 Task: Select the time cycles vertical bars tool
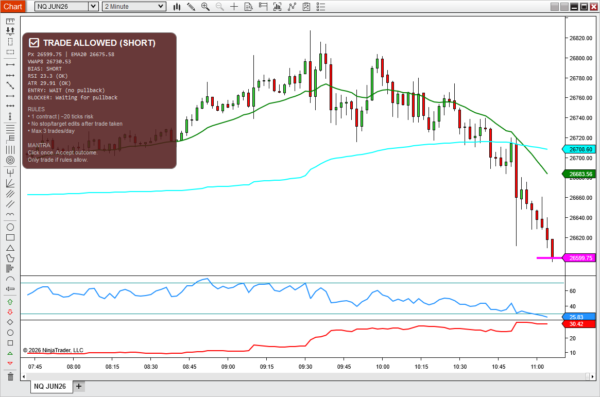[10, 150]
